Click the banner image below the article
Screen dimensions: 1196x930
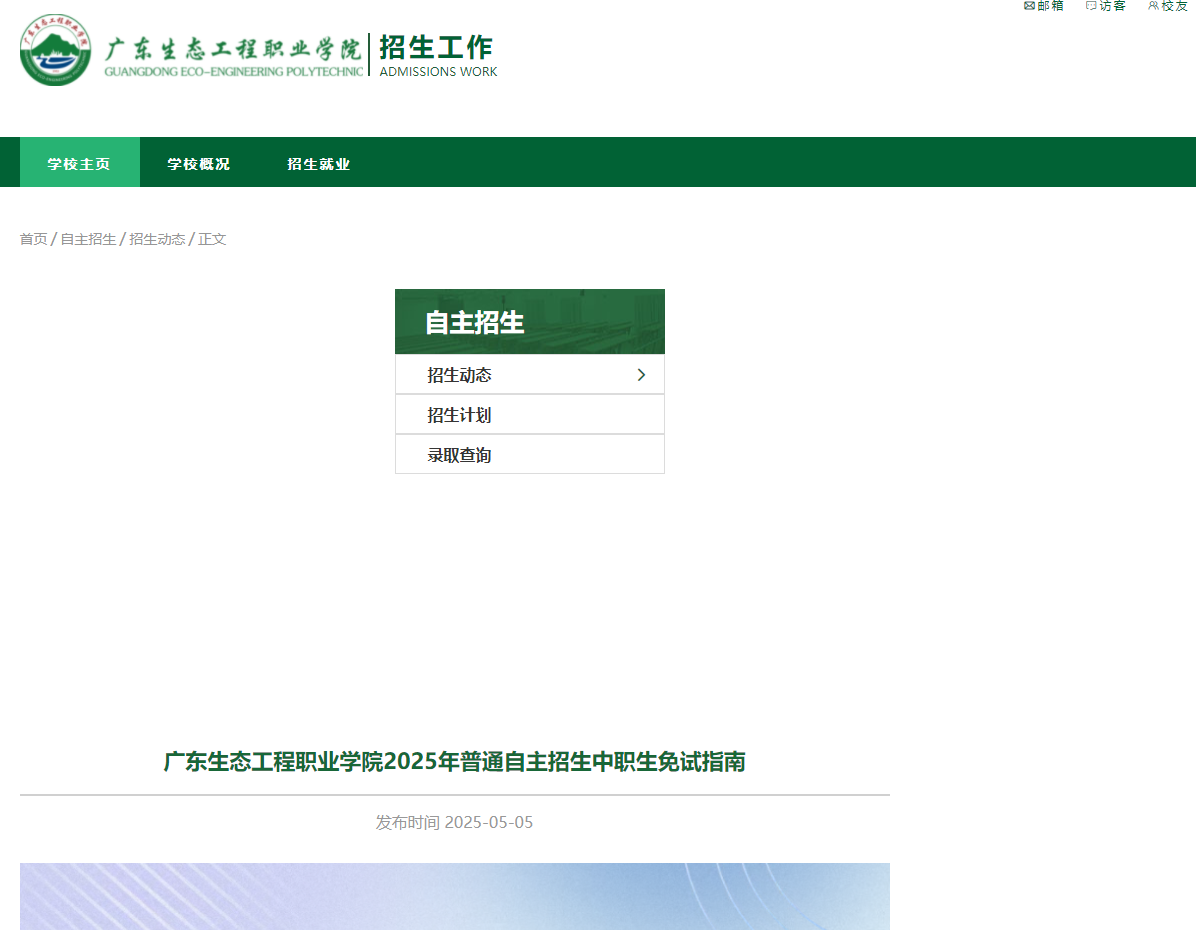[x=455, y=896]
